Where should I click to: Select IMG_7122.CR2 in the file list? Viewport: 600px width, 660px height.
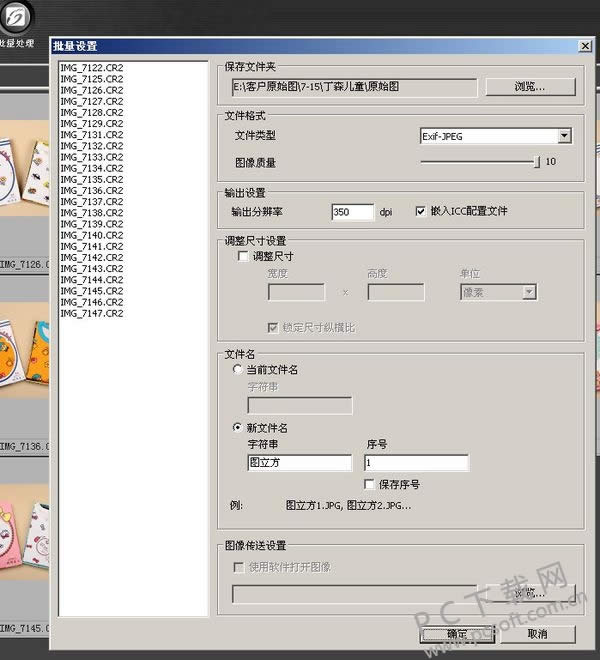click(92, 68)
